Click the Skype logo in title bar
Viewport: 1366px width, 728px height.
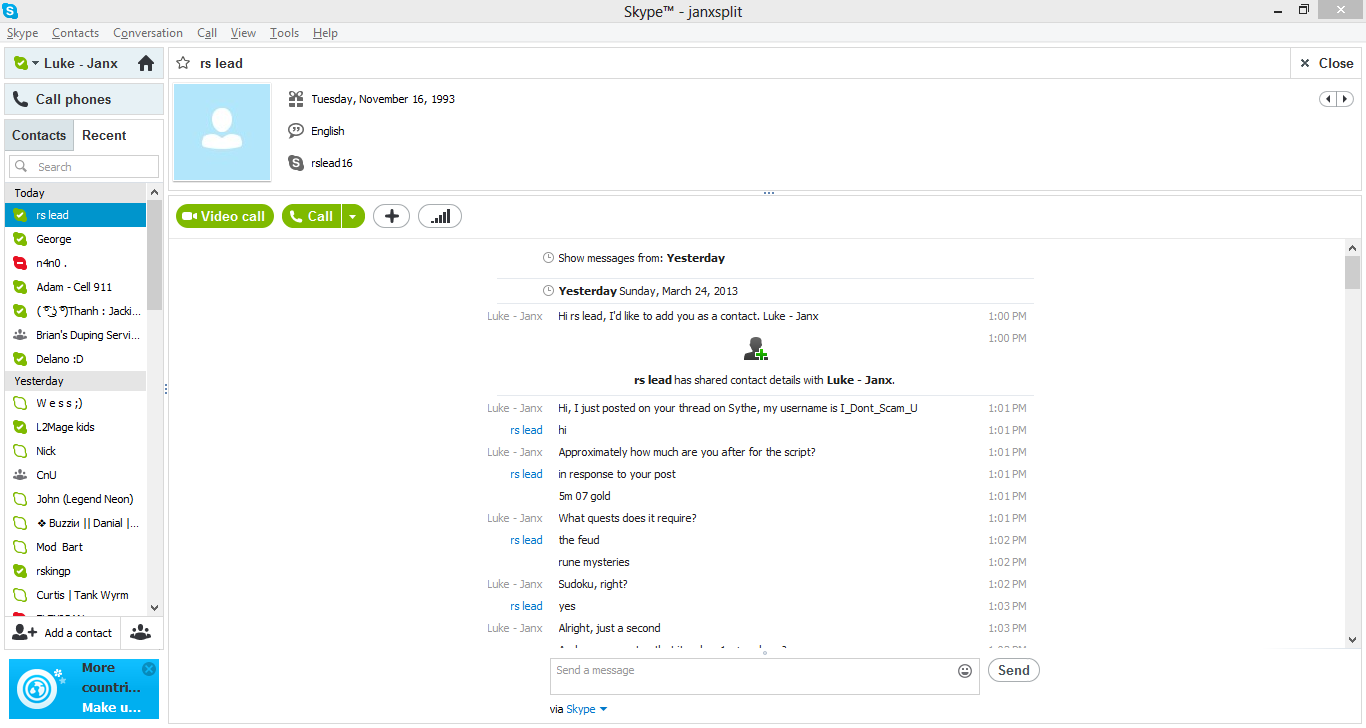10,11
